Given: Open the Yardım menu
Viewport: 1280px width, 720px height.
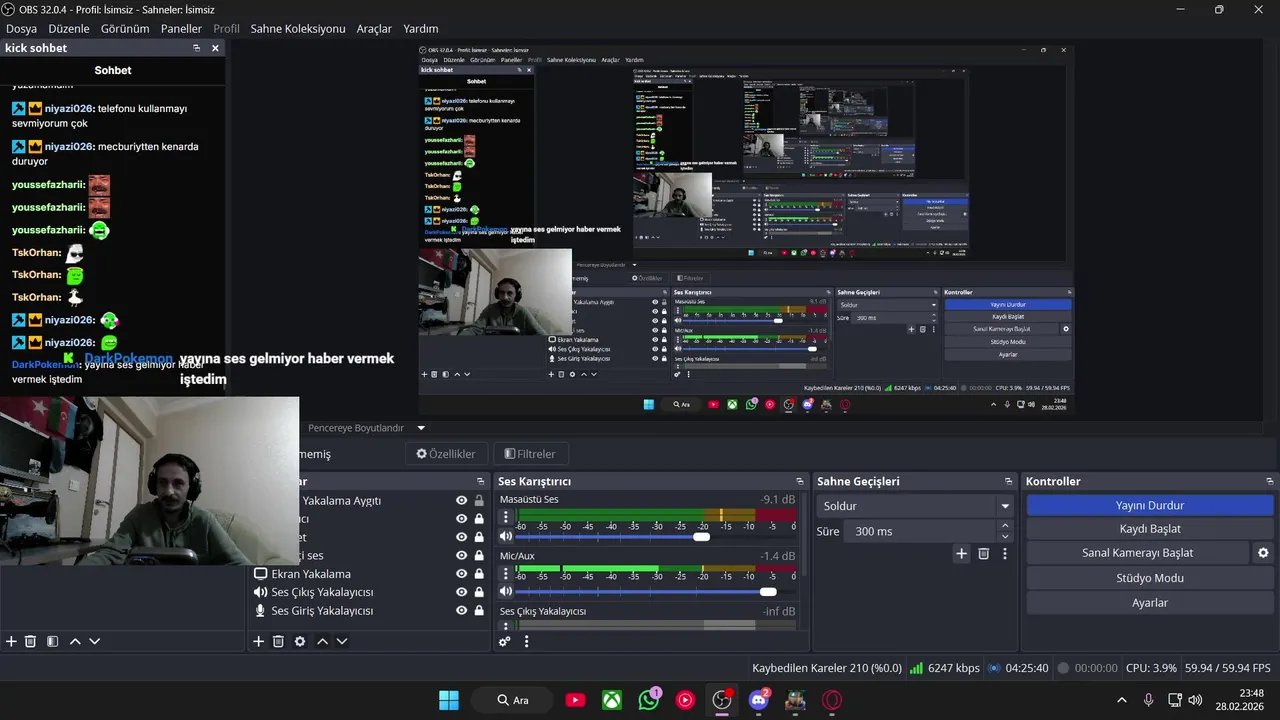Looking at the screenshot, I should pyautogui.click(x=421, y=29).
